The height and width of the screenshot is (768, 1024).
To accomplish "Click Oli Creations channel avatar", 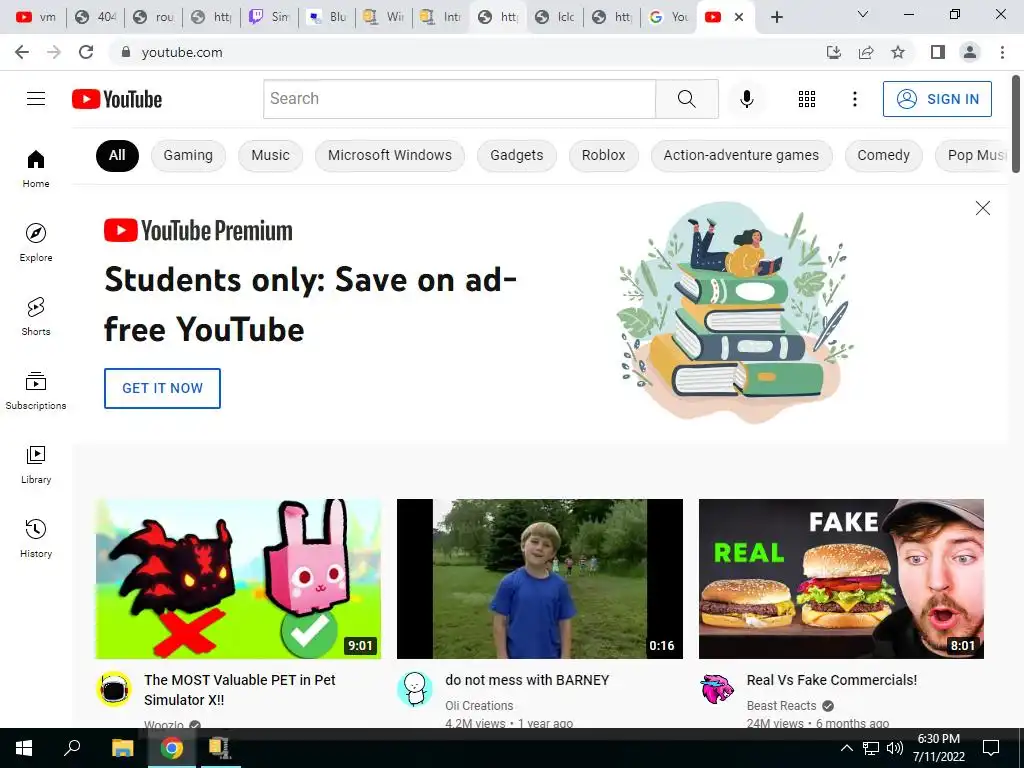I will 415,688.
